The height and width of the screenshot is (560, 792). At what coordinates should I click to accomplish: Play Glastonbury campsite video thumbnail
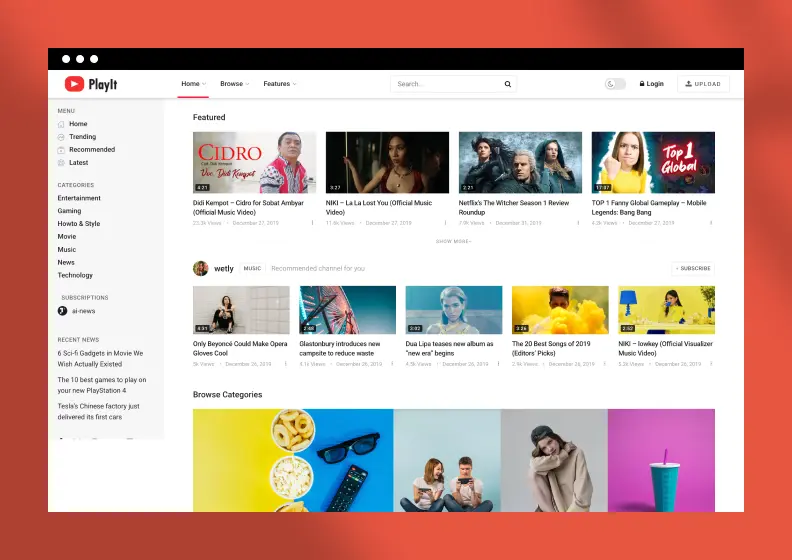pos(348,310)
